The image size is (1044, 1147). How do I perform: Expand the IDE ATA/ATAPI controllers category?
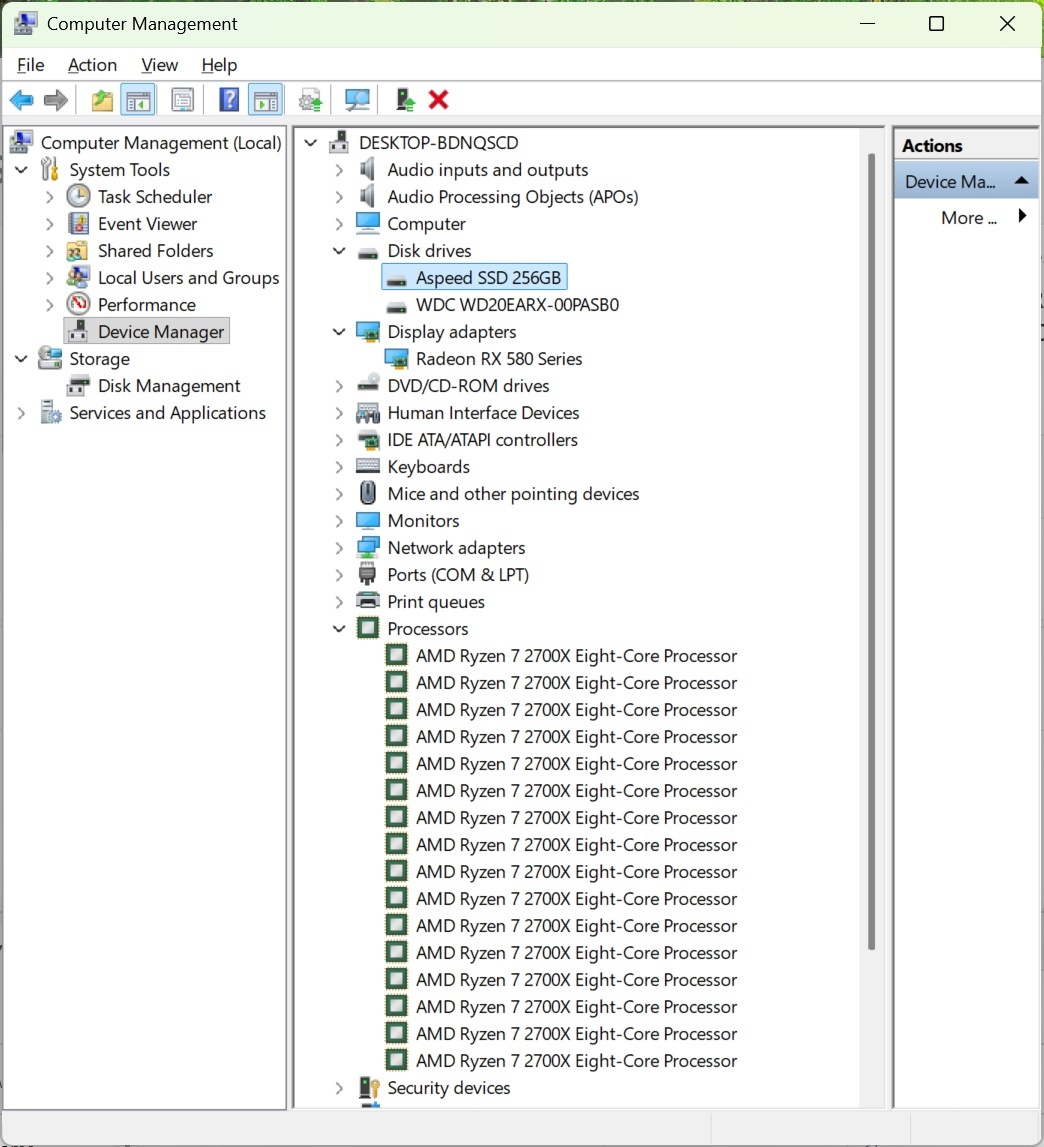339,440
